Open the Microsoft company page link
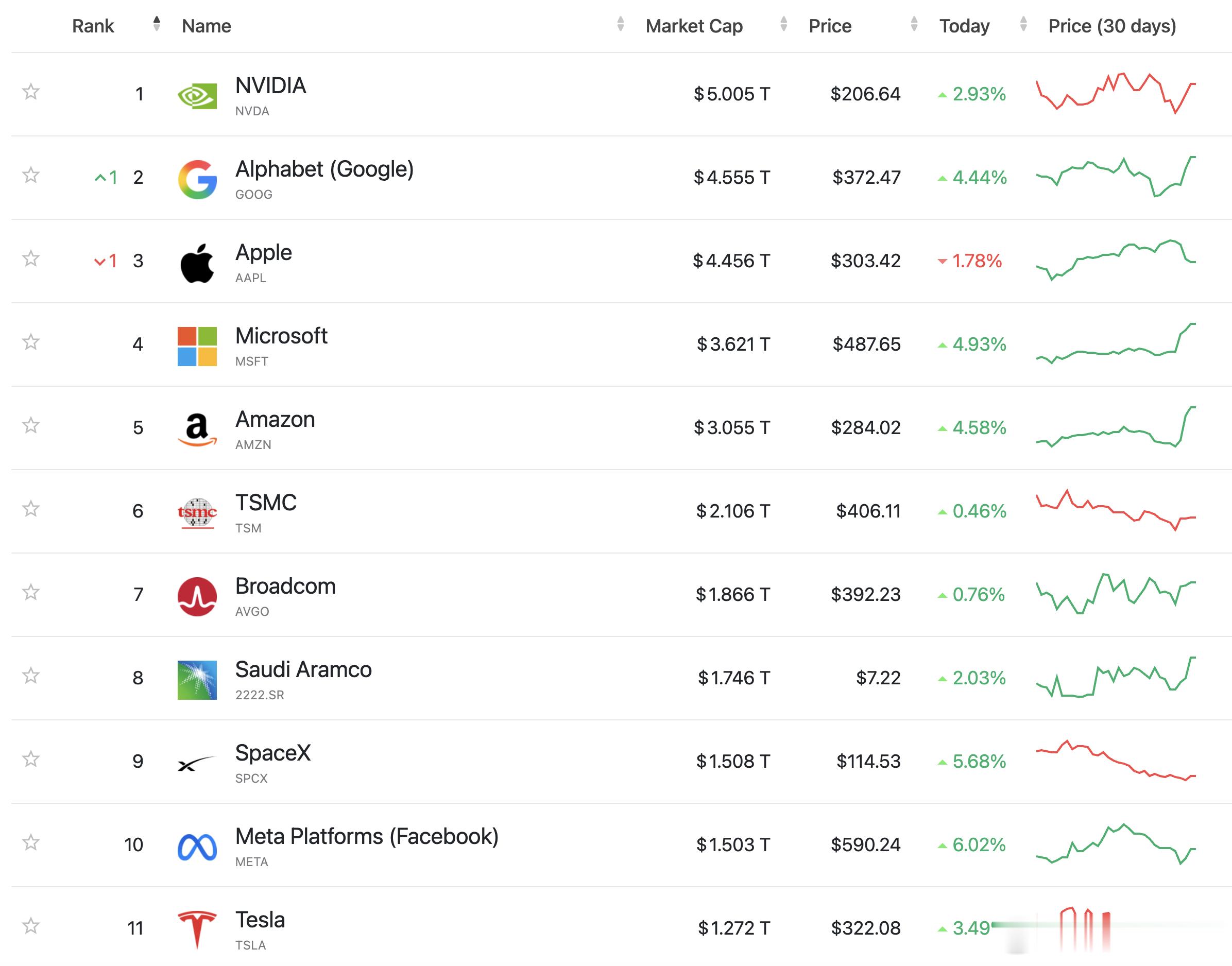Image resolution: width=1232 pixels, height=966 pixels. tap(281, 336)
